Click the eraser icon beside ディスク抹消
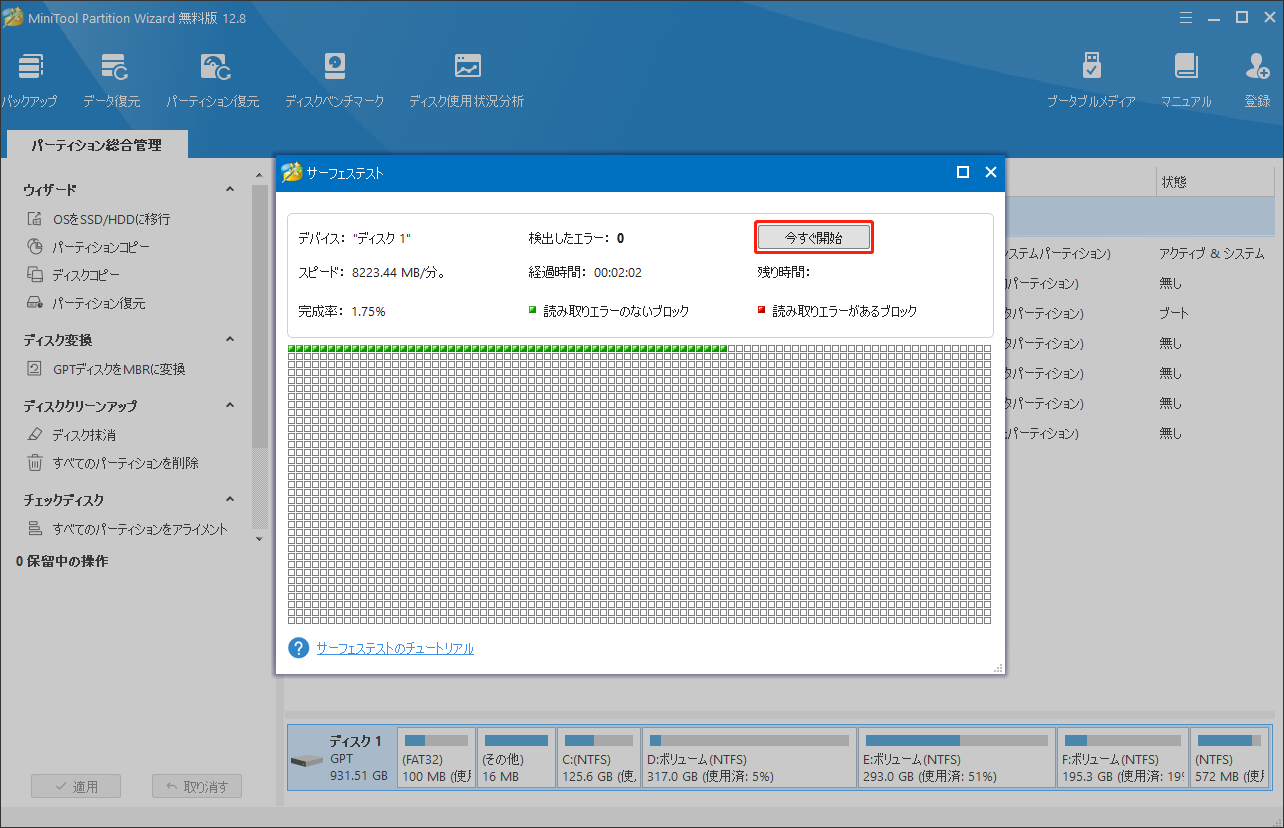Viewport: 1284px width, 828px height. coord(35,435)
